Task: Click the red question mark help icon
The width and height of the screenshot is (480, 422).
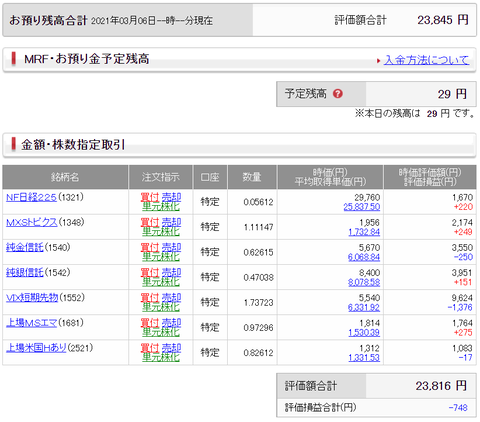Action: [338, 94]
